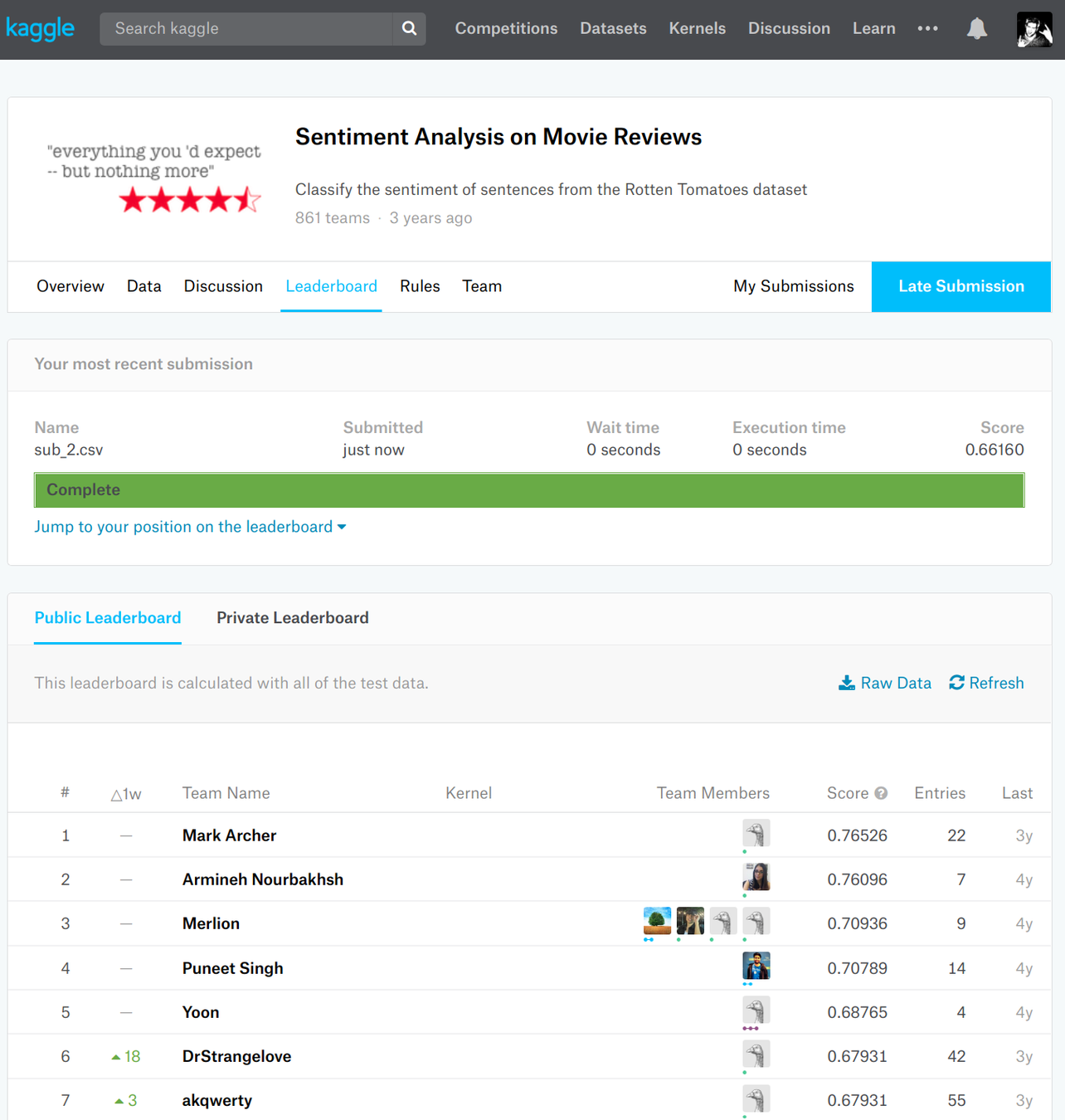
Task: Select the Public Leaderboard tab
Action: coord(108,618)
